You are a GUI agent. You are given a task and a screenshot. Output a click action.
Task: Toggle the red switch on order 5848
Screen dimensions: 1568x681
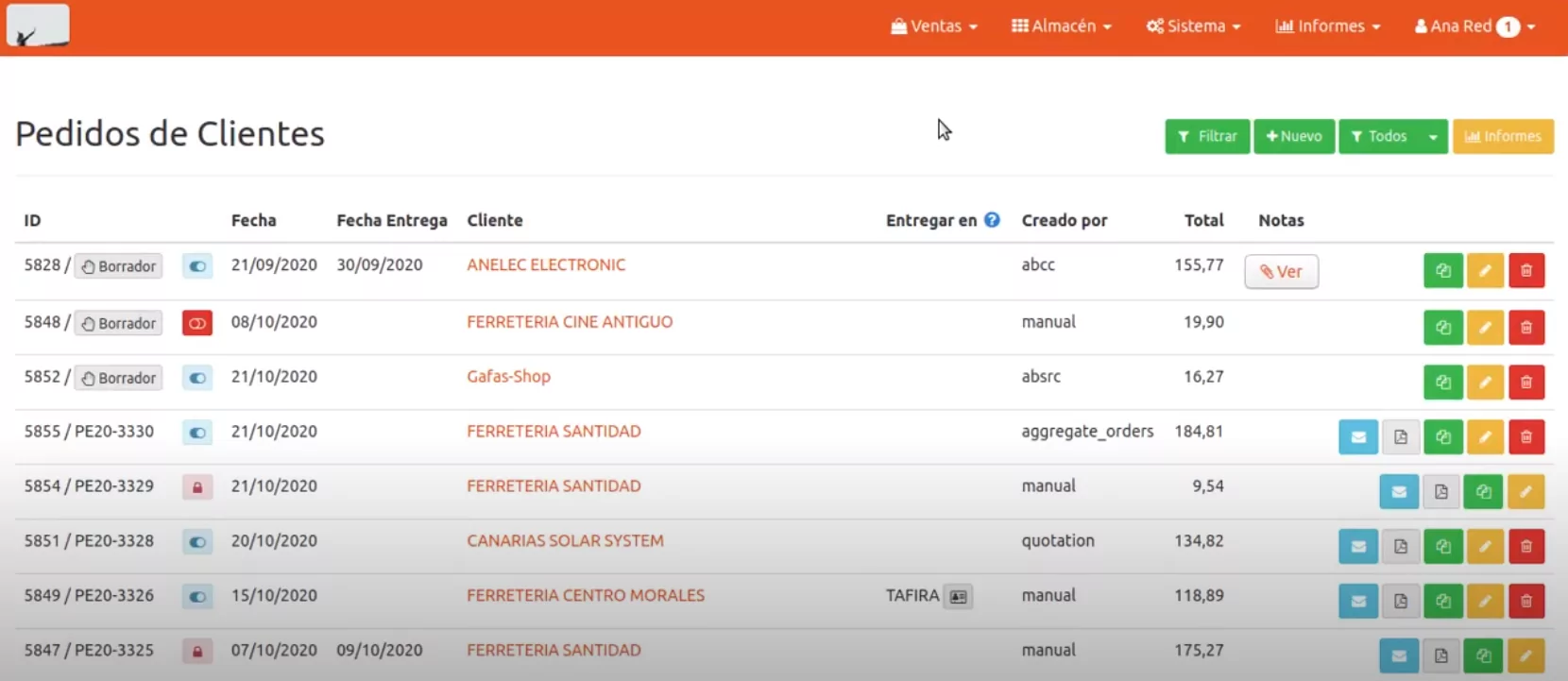coord(197,323)
